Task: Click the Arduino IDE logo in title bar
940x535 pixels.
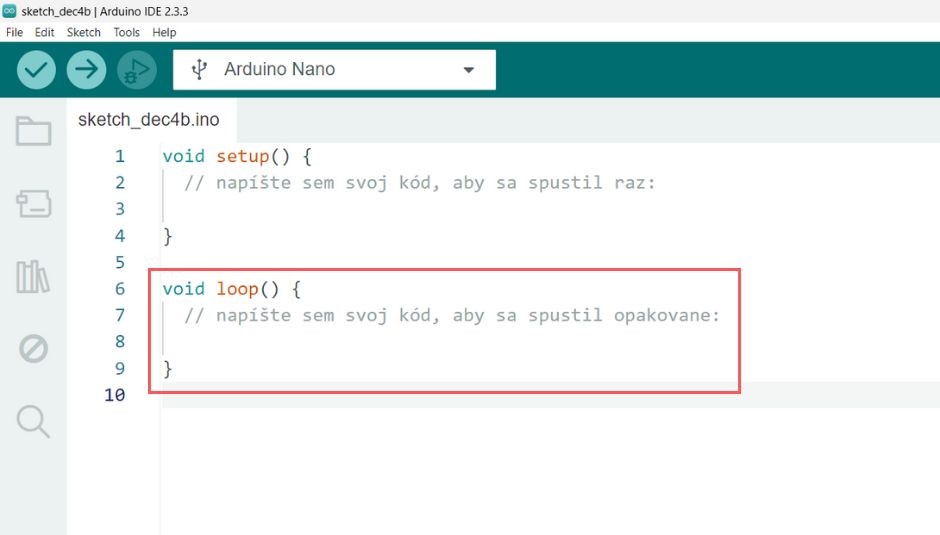Action: click(9, 11)
